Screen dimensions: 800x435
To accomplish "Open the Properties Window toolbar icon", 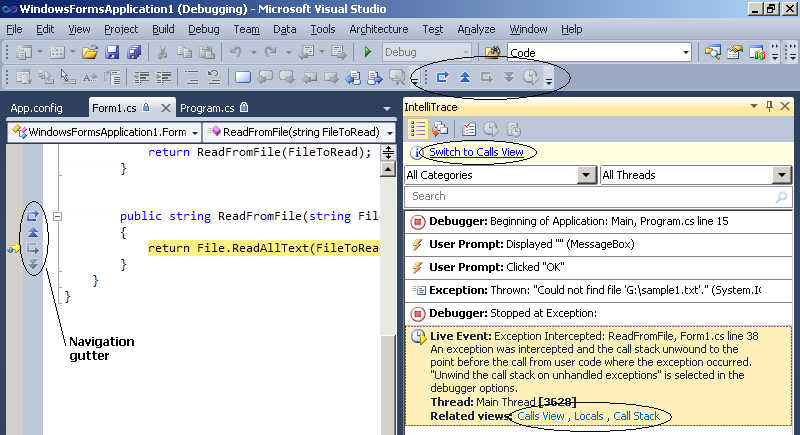I will tap(734, 52).
